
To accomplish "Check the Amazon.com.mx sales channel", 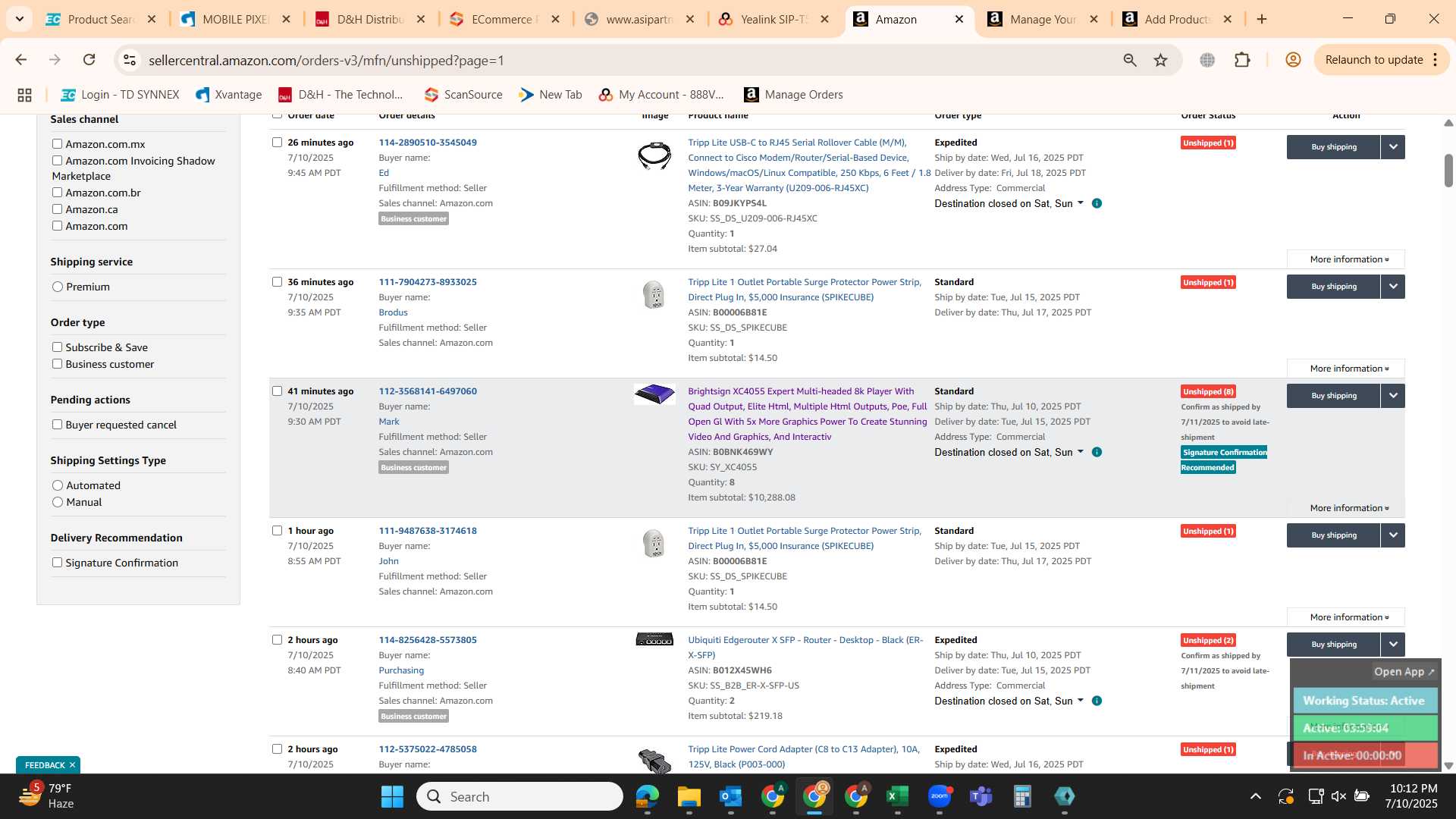I will pyautogui.click(x=57, y=143).
